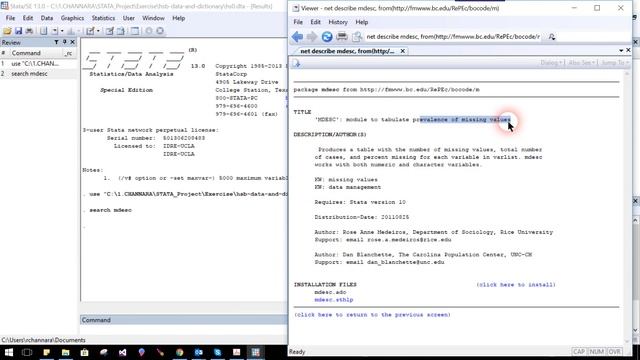640x360 pixels.
Task: Open Edit menu in the Viewer window
Action: (316, 22)
